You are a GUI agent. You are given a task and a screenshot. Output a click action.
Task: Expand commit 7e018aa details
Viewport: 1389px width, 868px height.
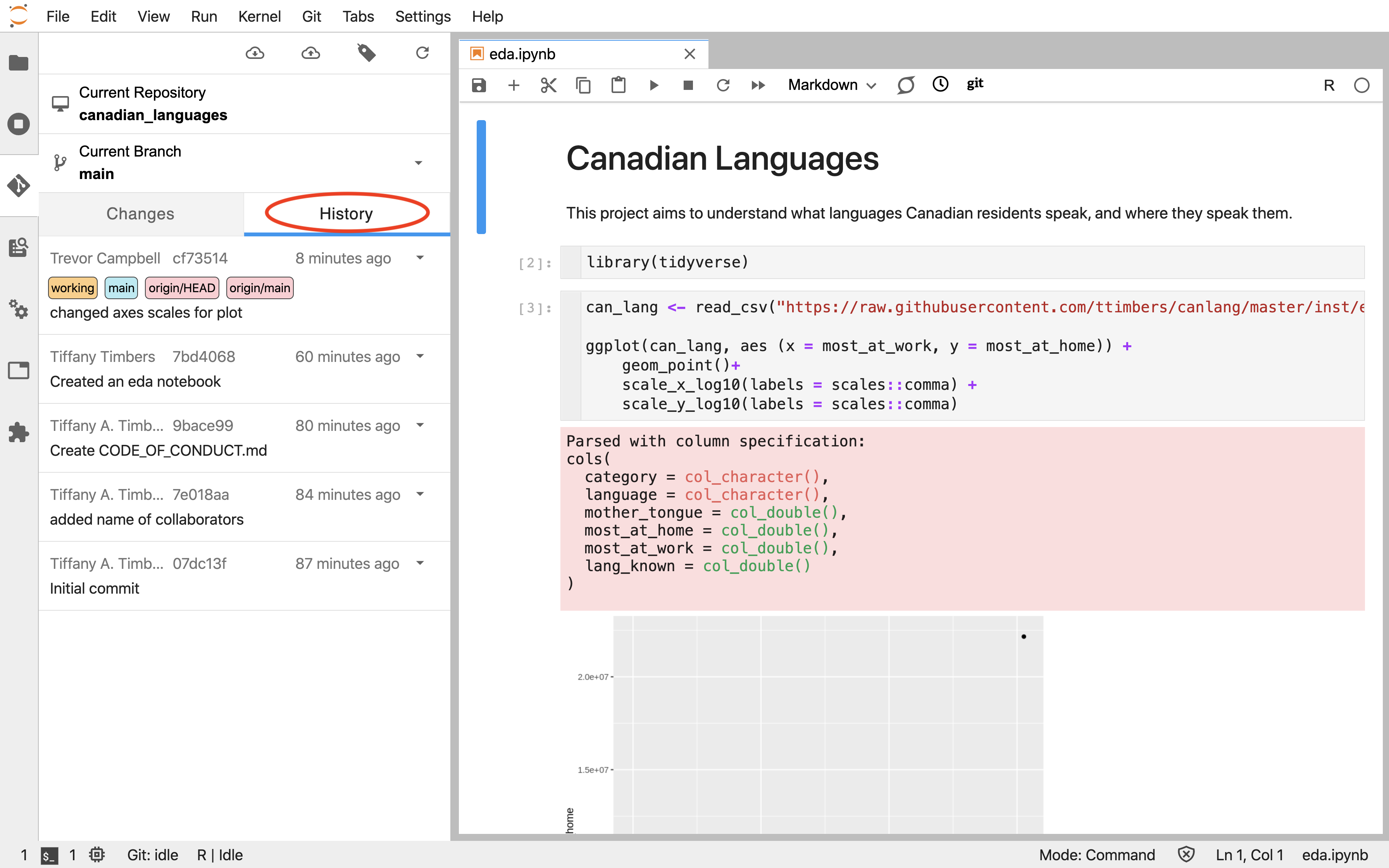tap(420, 494)
